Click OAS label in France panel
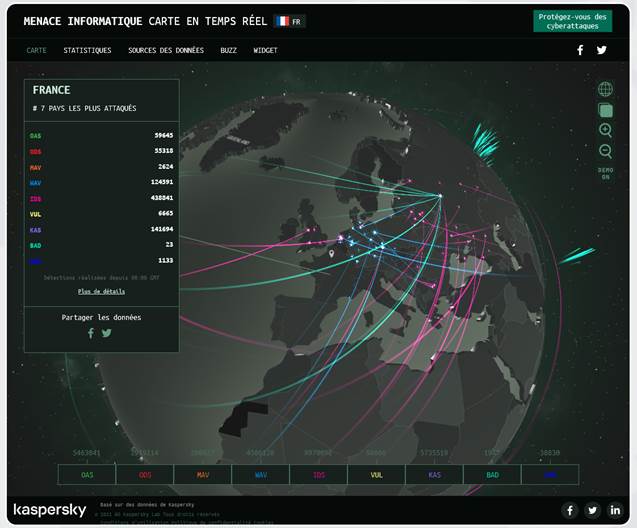 [35, 136]
